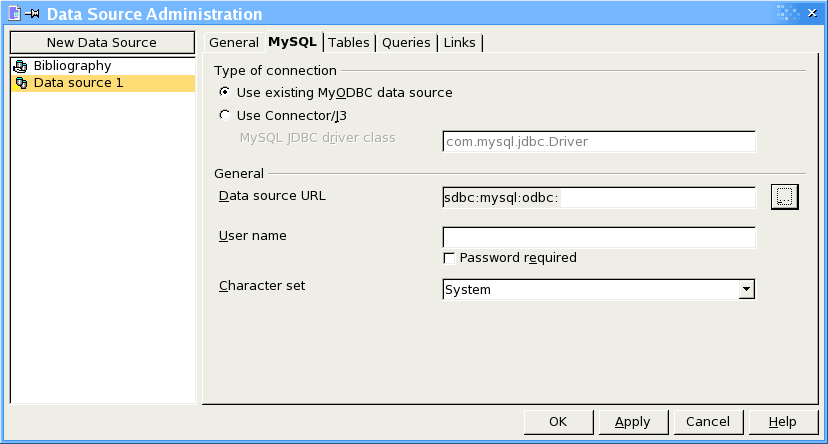
Task: Focus the User name input field
Action: [x=599, y=238]
